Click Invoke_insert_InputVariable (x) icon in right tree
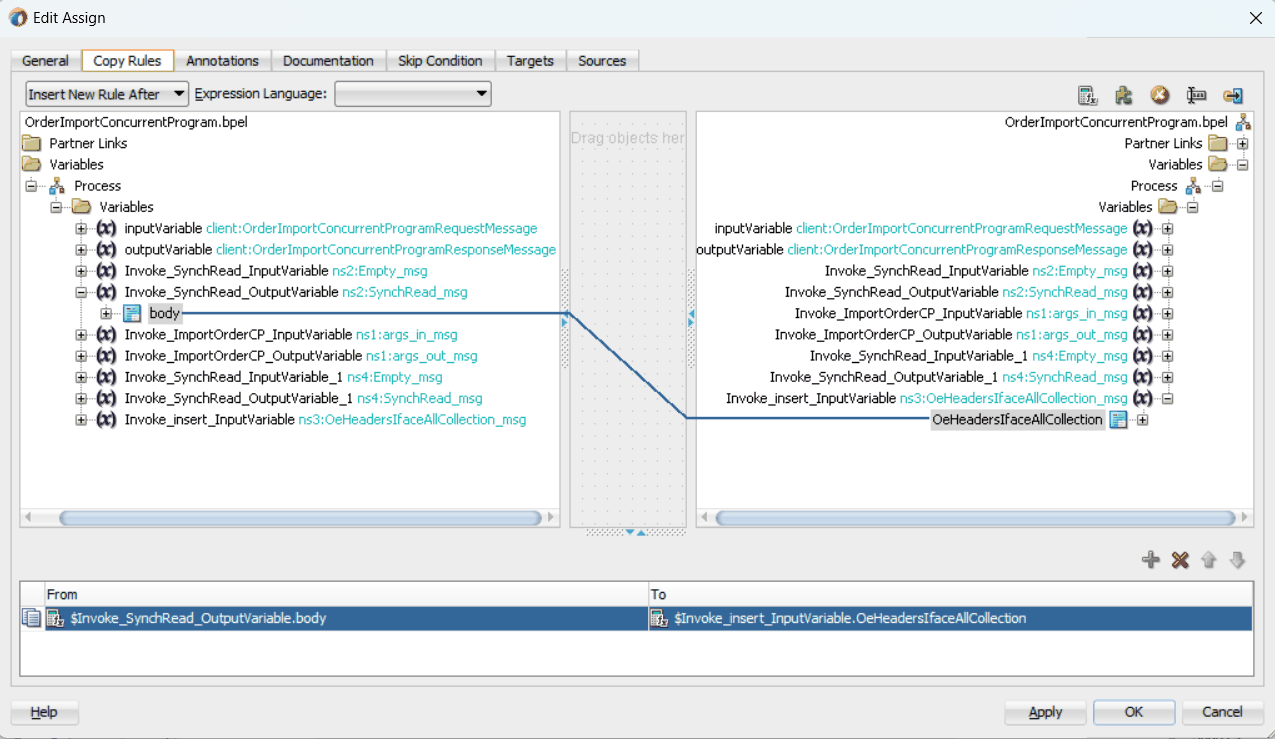 pos(1143,399)
